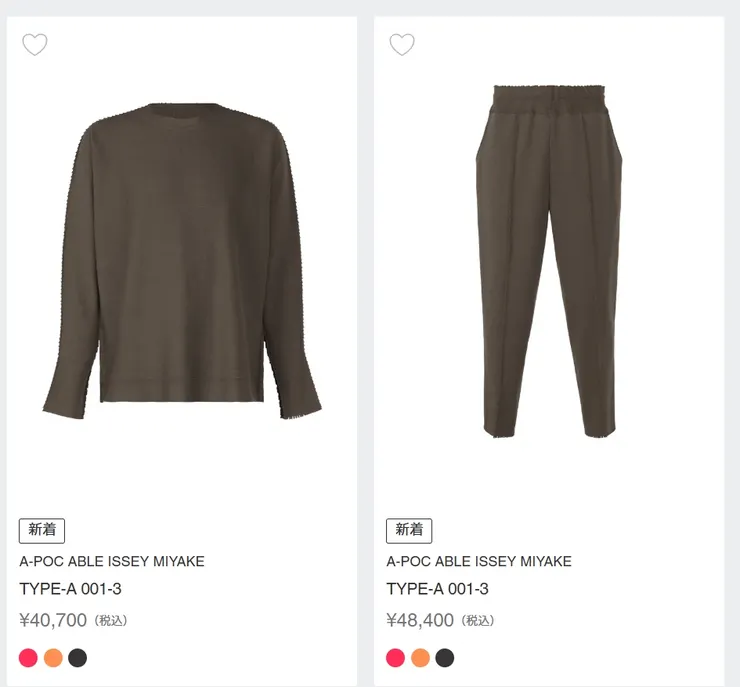Favorite the long-sleeve top with the heart icon
The height and width of the screenshot is (687, 740).
click(35, 45)
